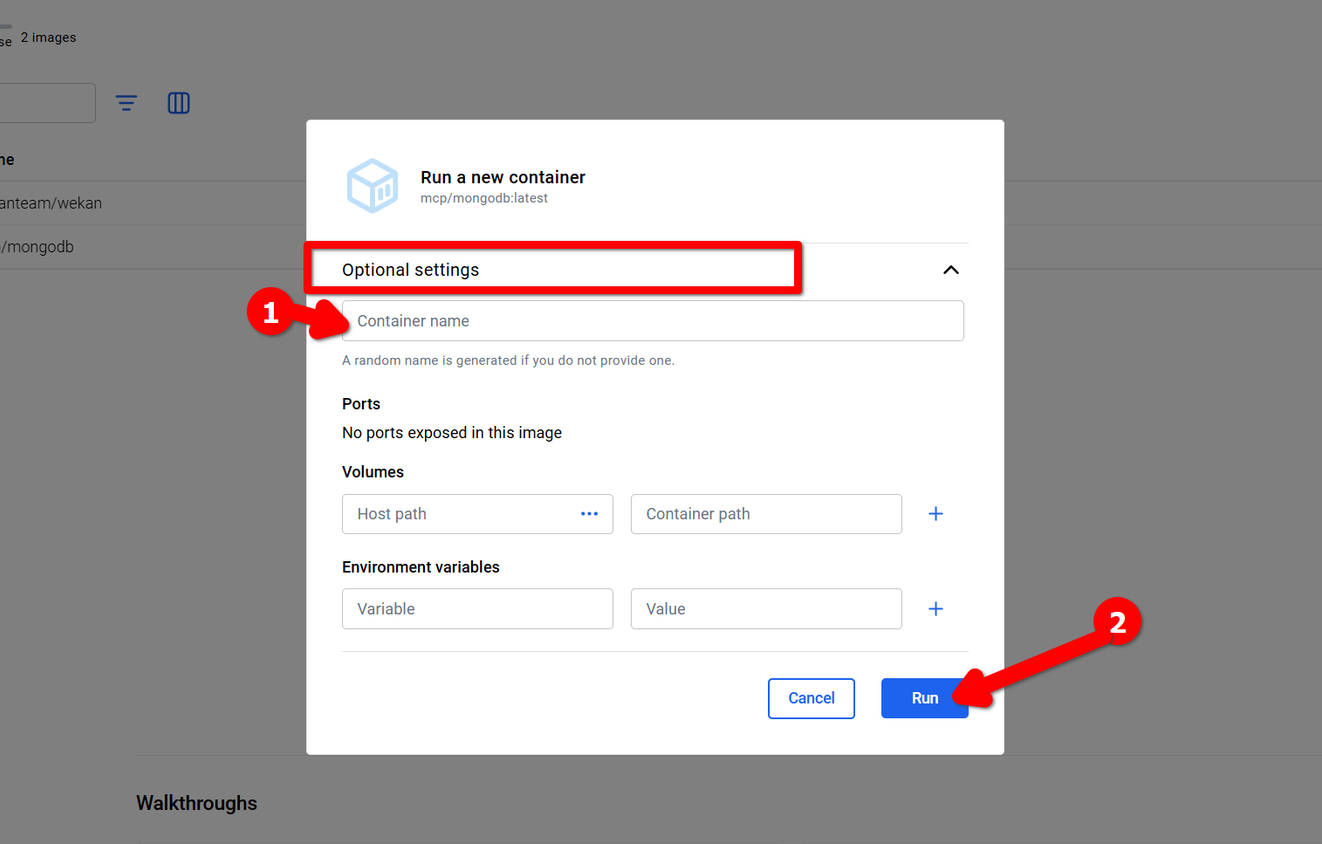Click the Variable input field

(477, 609)
